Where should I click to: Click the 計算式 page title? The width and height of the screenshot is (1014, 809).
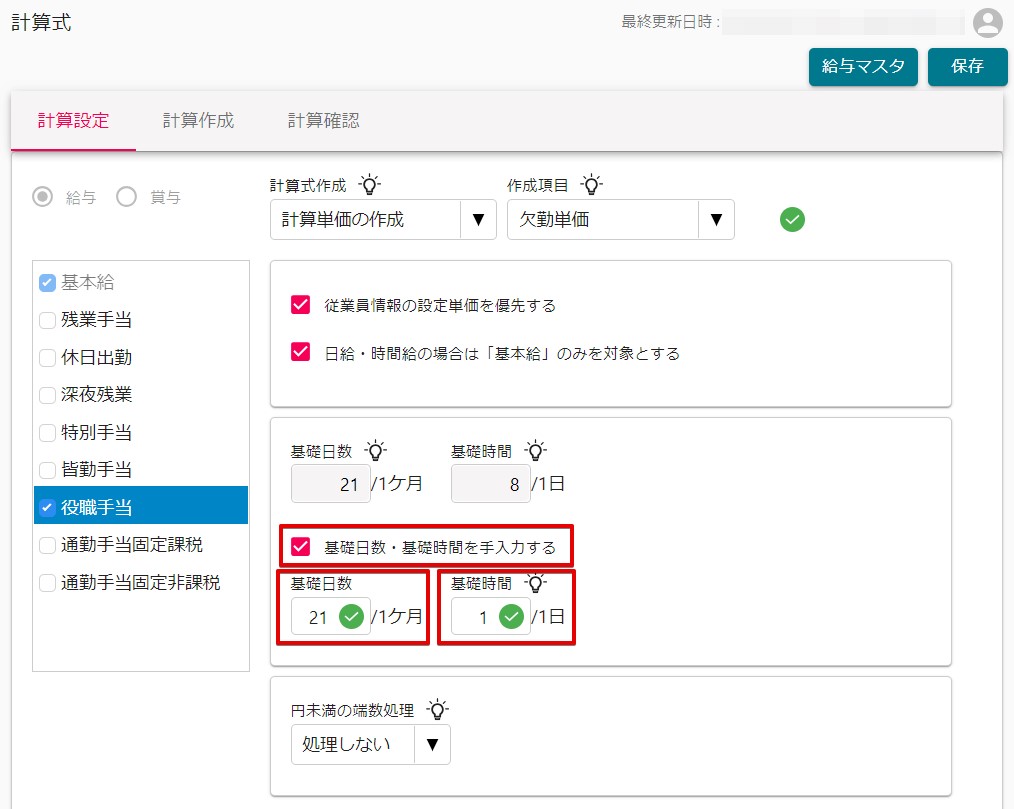point(41,23)
